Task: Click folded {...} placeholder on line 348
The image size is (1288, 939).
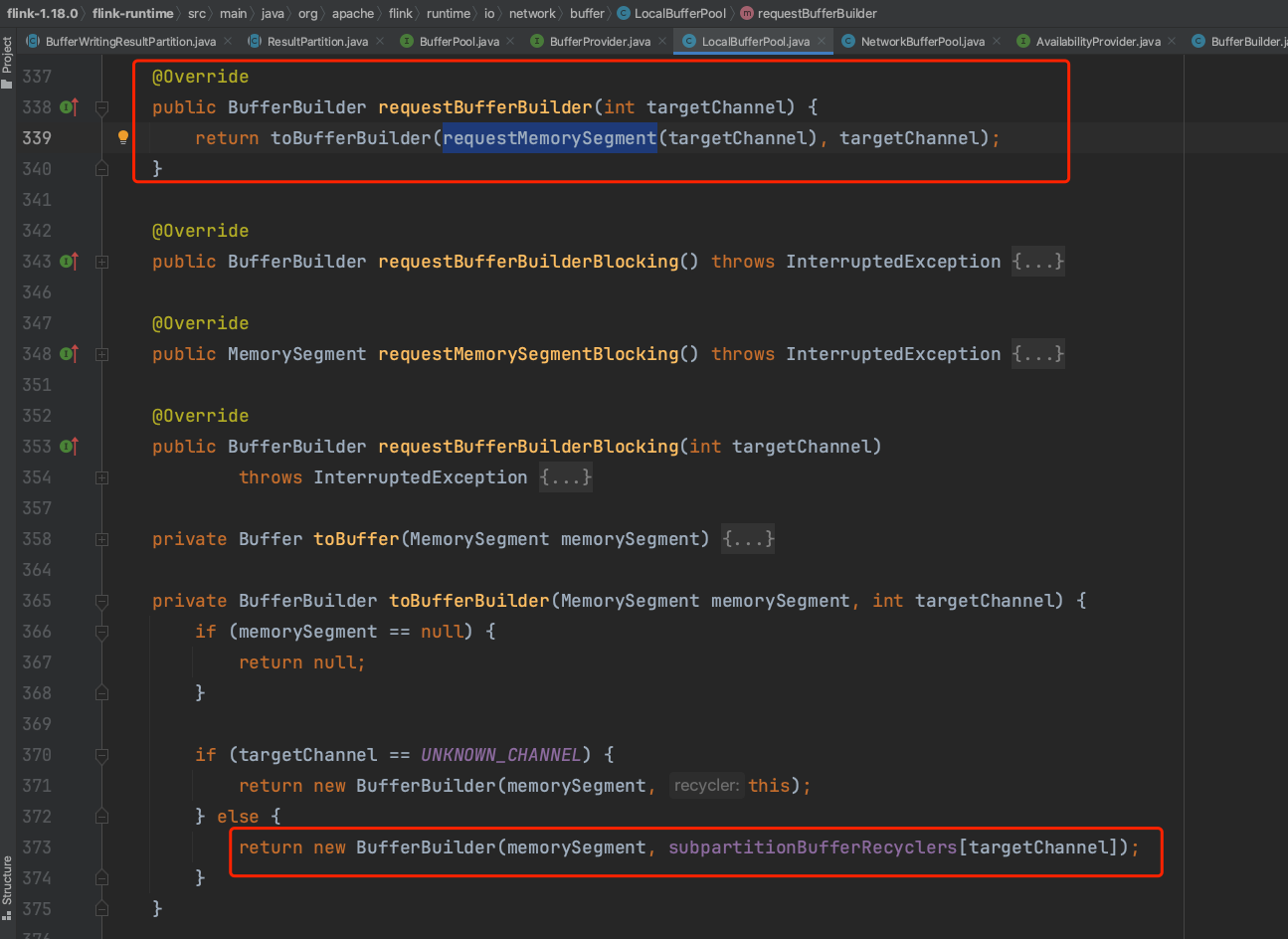Action: point(1038,354)
